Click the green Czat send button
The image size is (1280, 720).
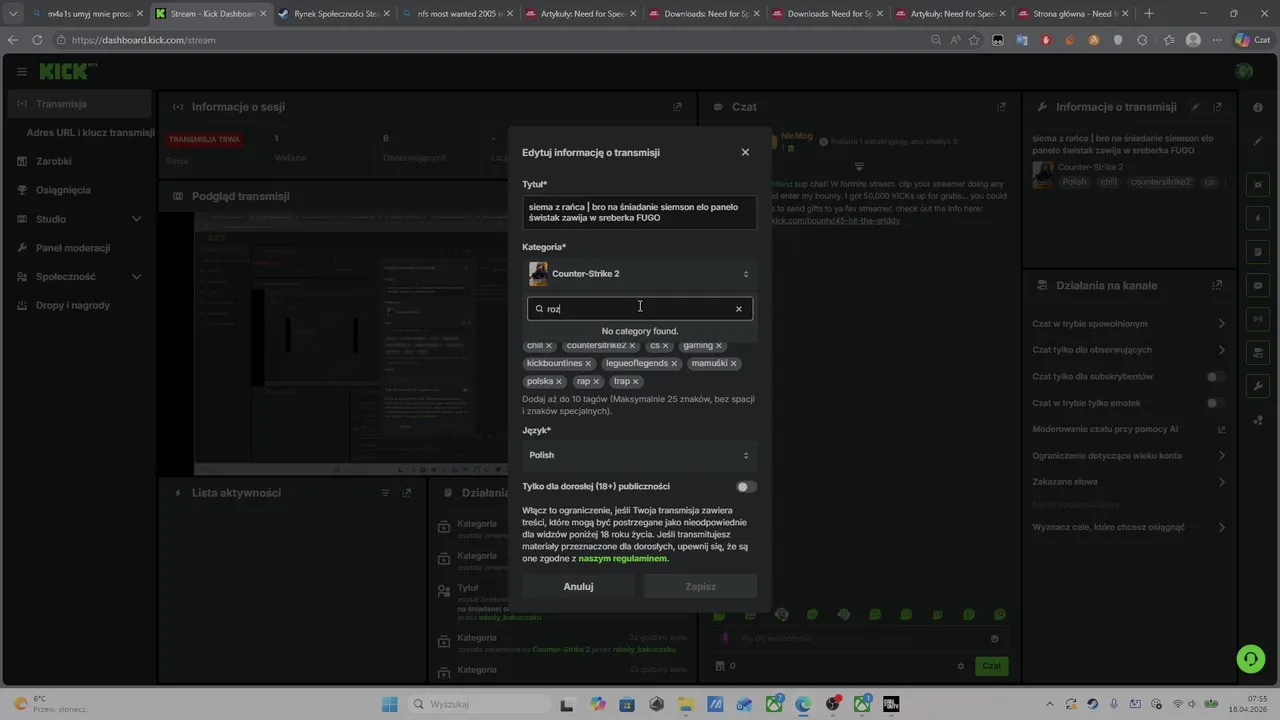coord(991,666)
